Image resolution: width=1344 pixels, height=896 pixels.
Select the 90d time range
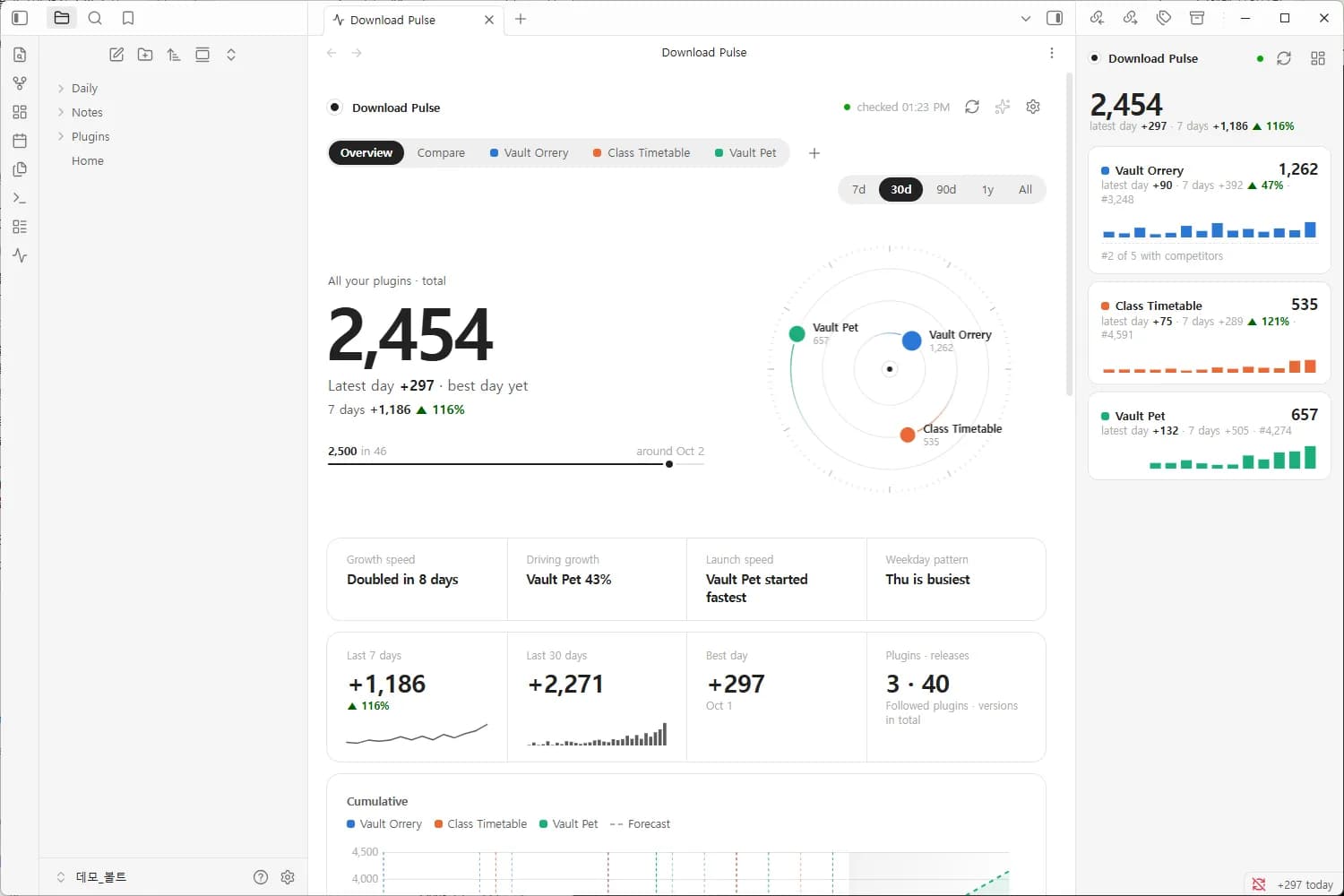click(x=946, y=189)
